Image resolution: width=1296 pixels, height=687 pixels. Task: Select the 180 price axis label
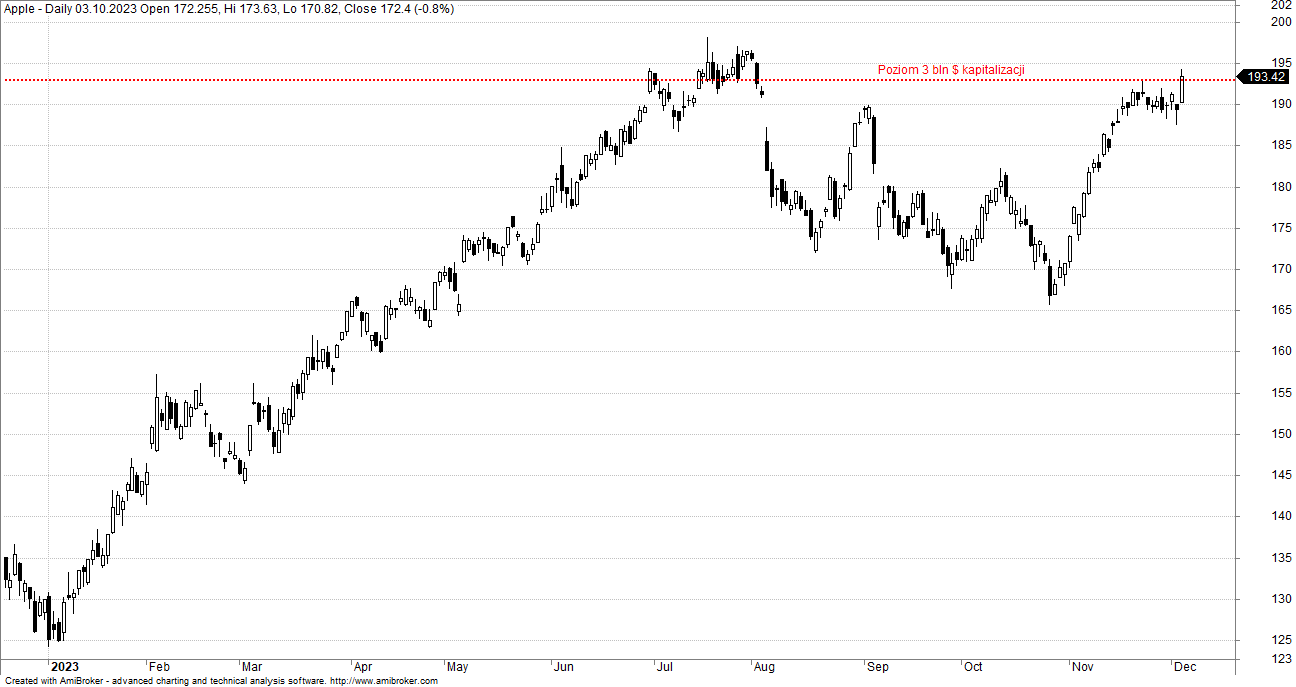[1280, 187]
